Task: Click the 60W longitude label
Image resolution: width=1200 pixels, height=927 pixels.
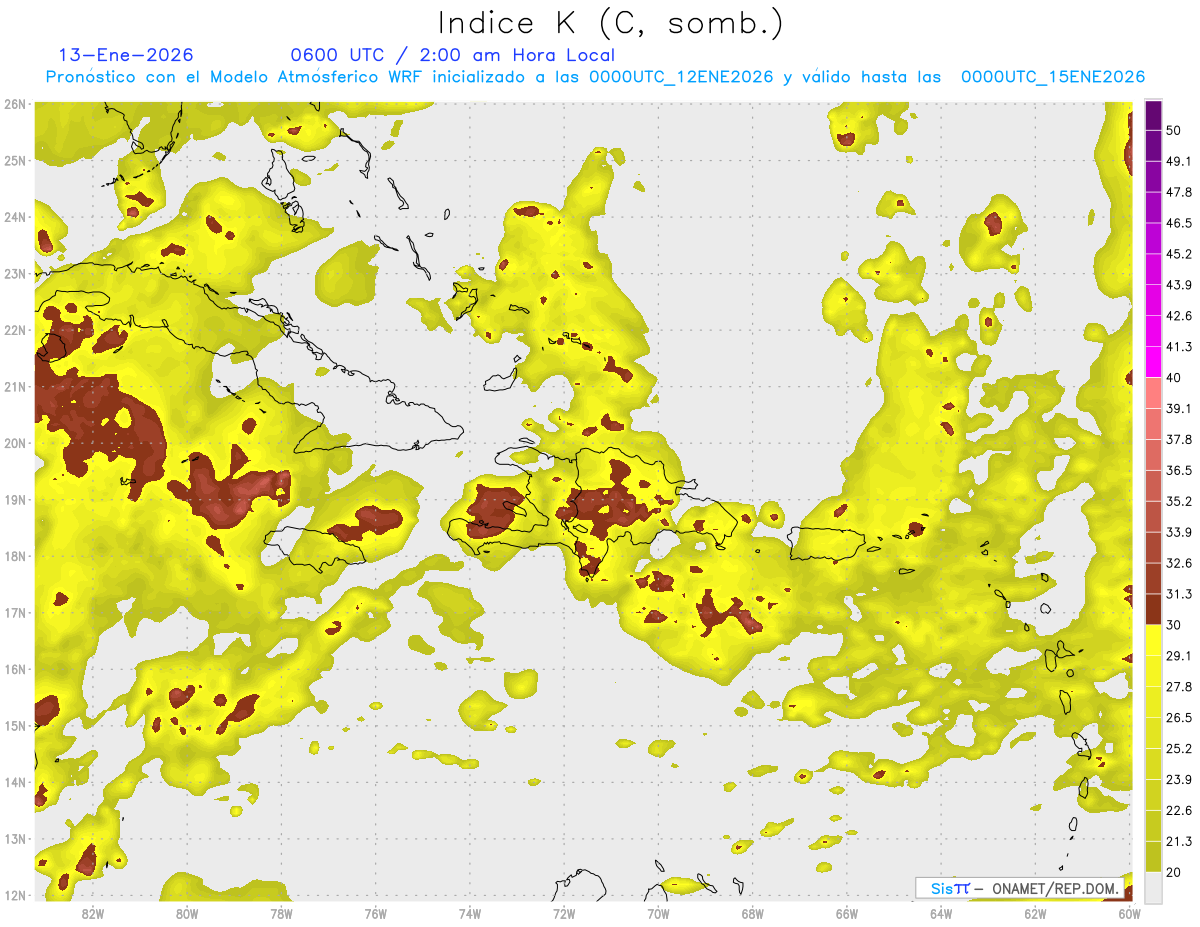Action: point(1130,913)
